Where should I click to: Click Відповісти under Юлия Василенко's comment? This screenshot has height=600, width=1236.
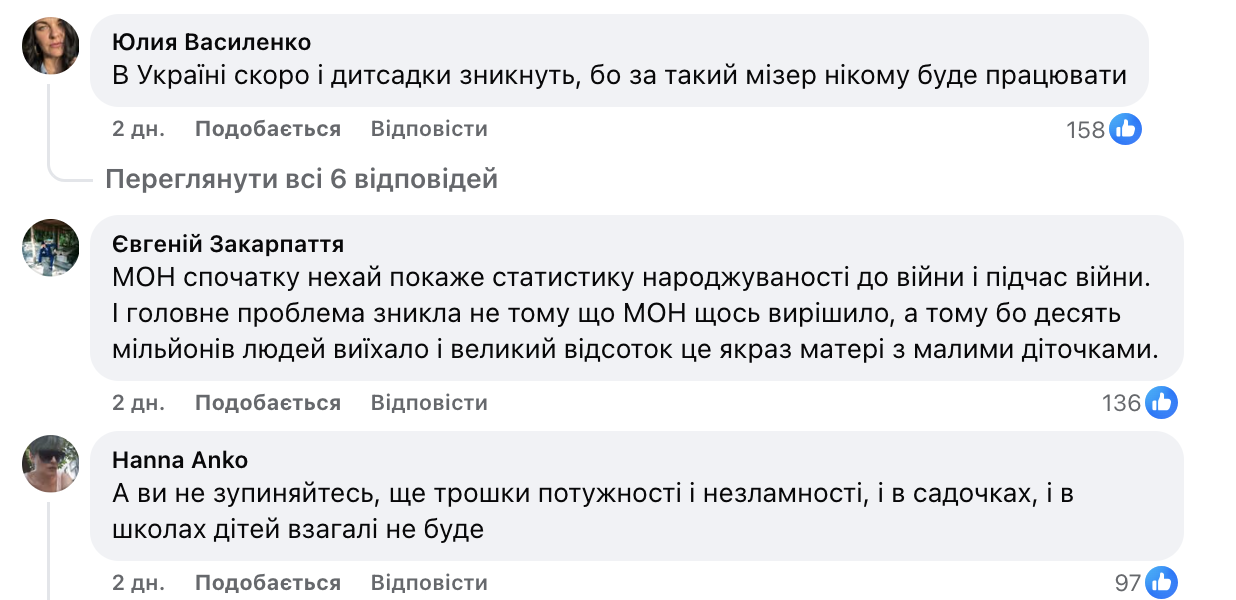click(428, 128)
